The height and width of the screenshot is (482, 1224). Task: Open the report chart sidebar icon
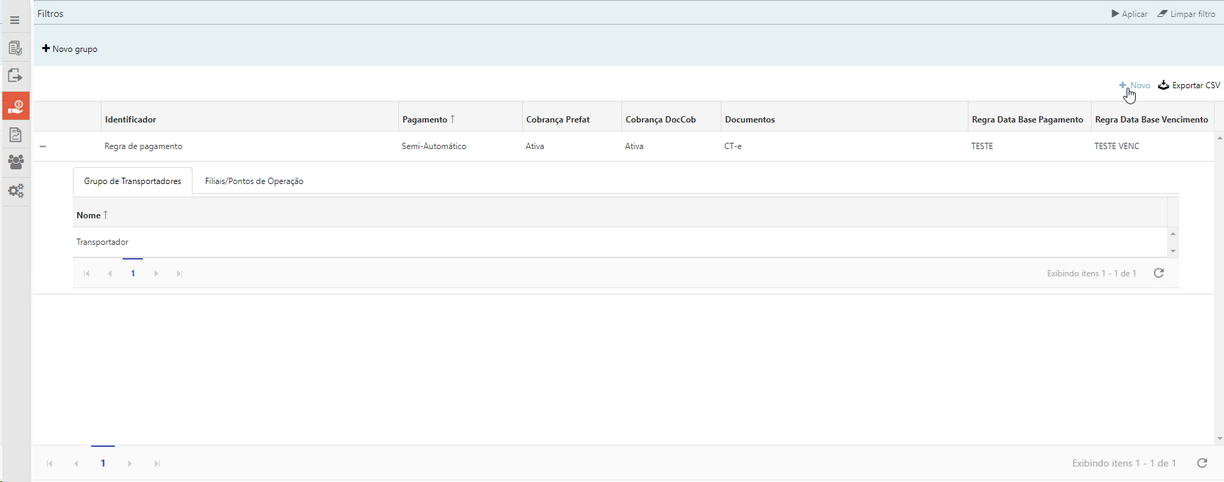click(15, 134)
